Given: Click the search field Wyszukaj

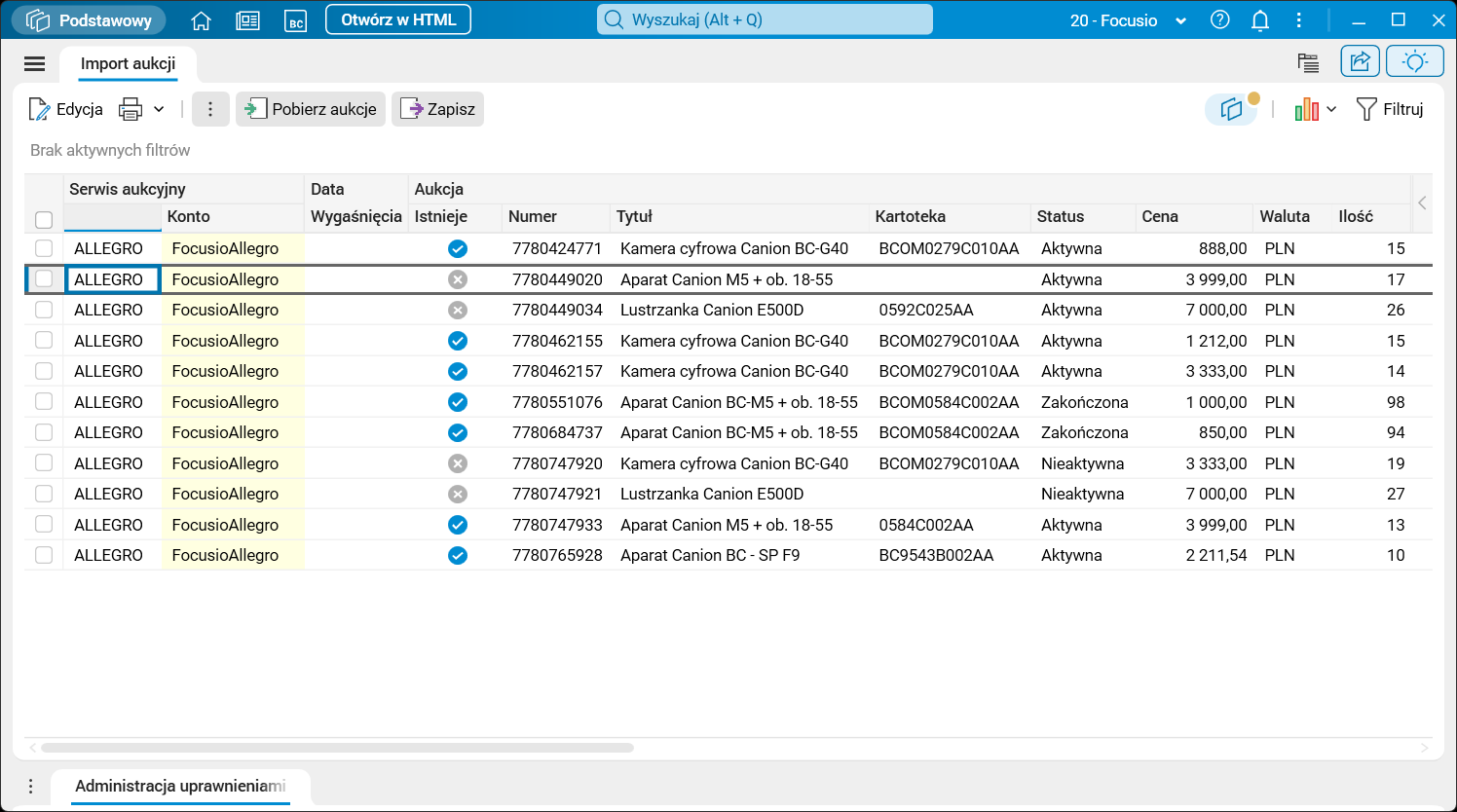Looking at the screenshot, I should tap(765, 19).
